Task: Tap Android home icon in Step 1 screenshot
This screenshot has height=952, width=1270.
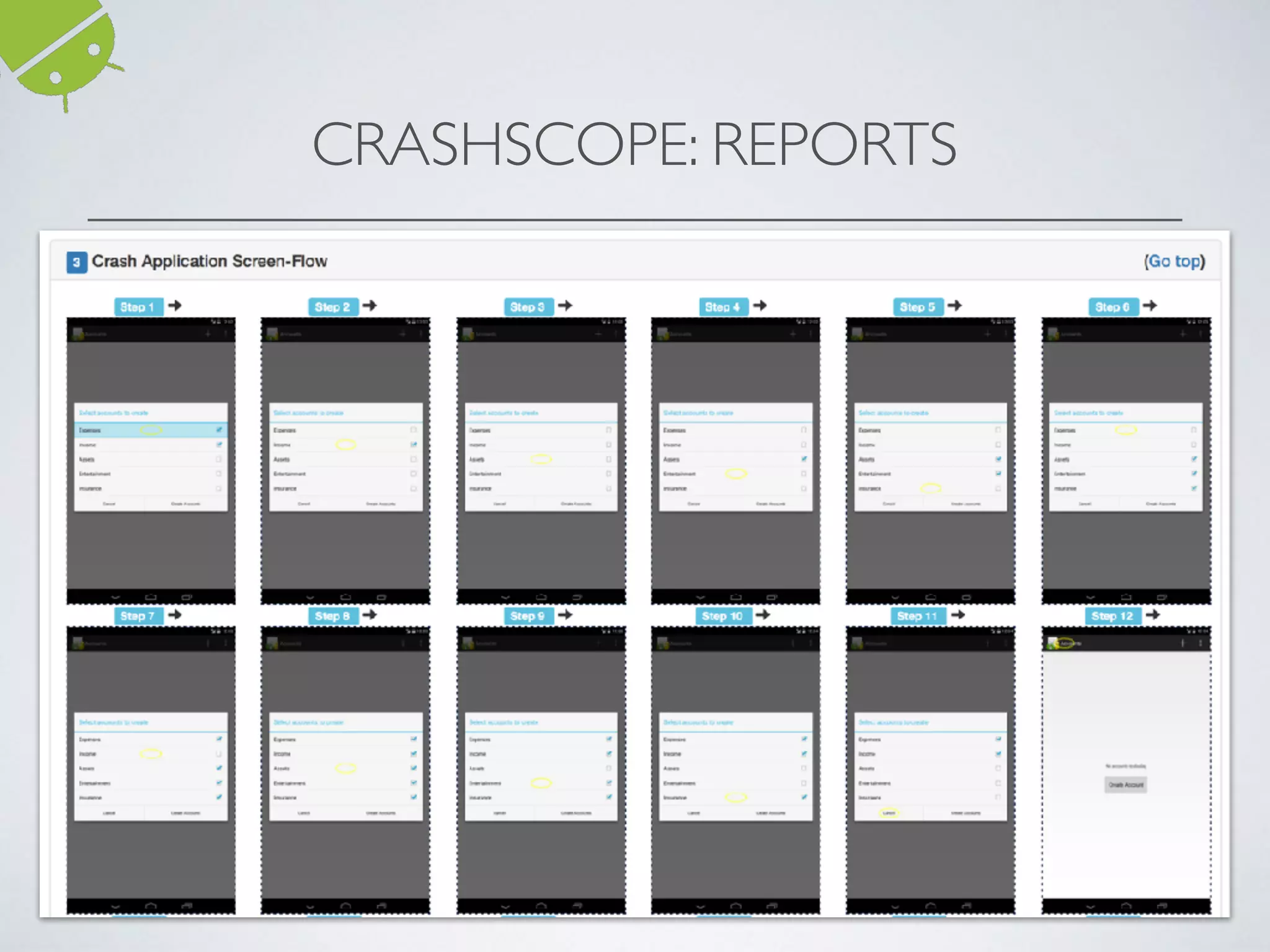Action: [151, 597]
